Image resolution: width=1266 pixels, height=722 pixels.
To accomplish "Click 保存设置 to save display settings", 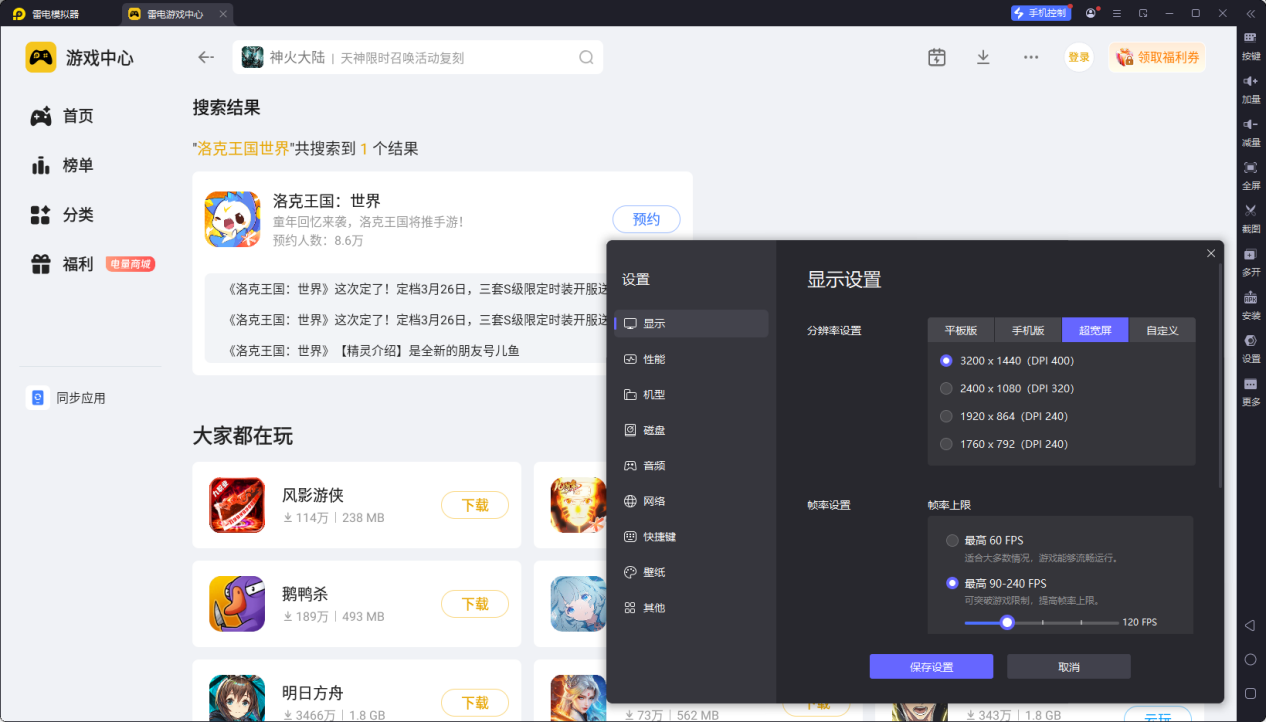I will coord(930,666).
